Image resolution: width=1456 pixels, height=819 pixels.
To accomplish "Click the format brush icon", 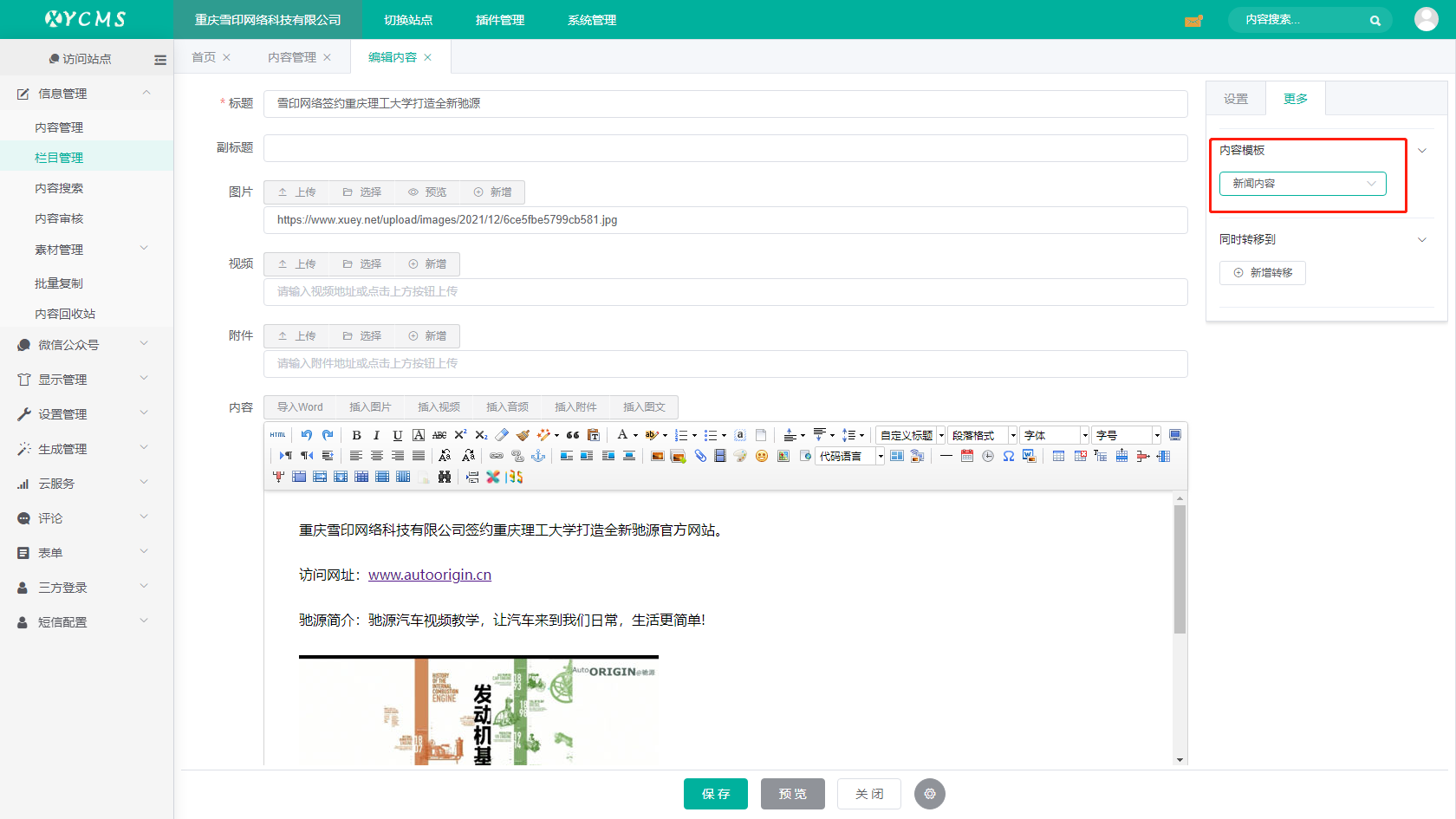I will 523,435.
